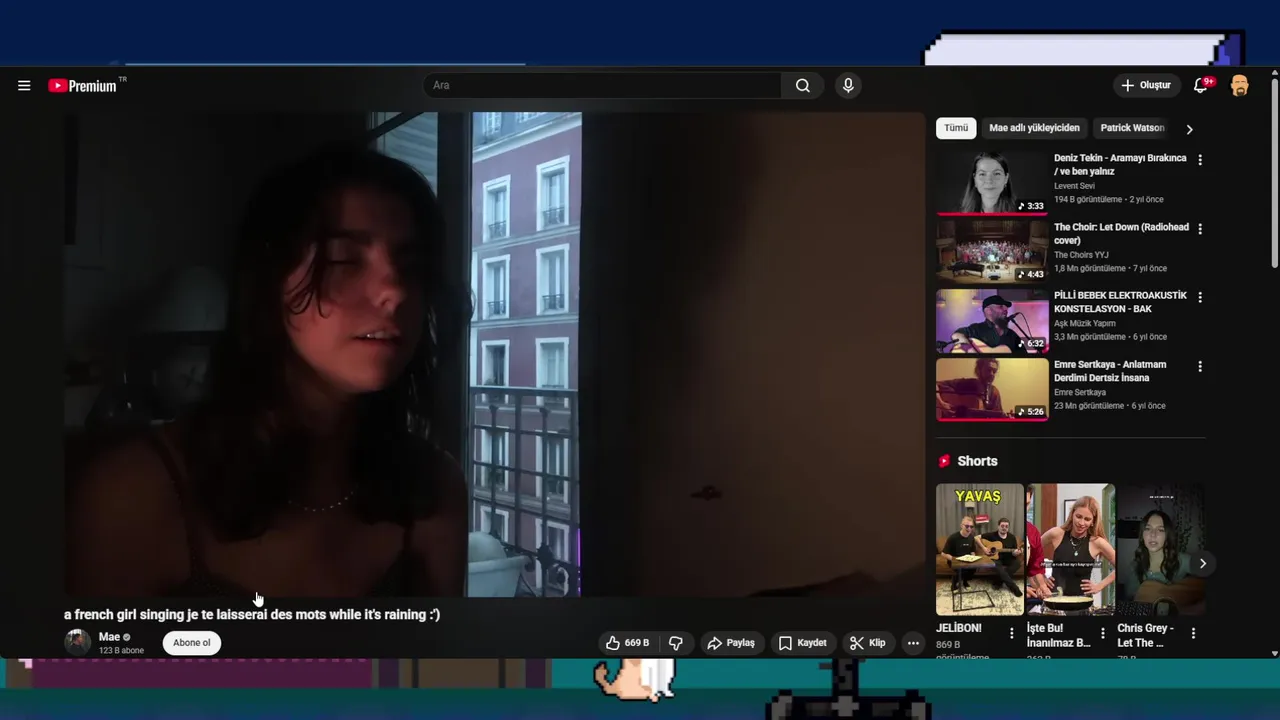
Task: Click the Oluştur create button
Action: pyautogui.click(x=1146, y=85)
